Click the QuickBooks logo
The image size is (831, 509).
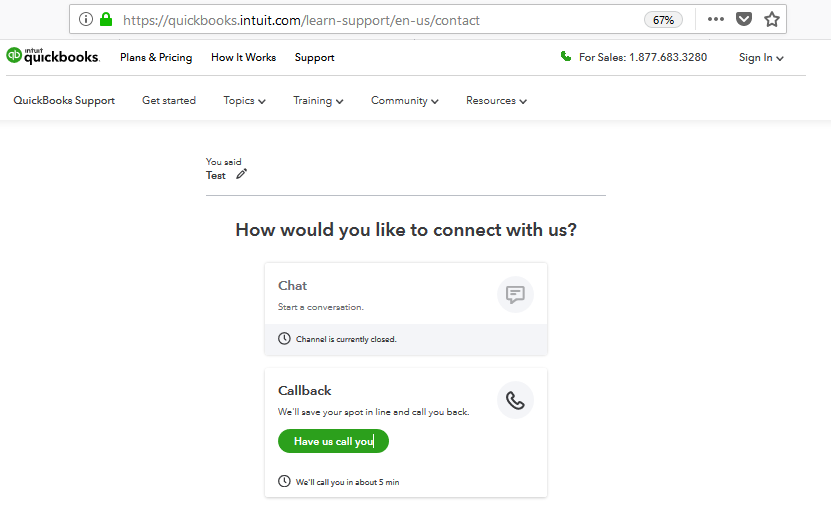point(52,56)
